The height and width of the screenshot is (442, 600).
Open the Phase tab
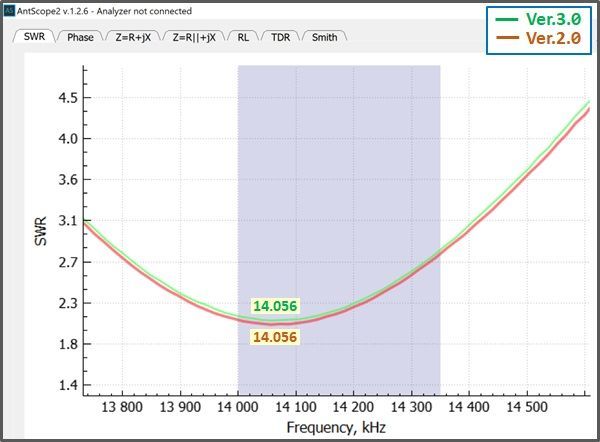(80, 38)
